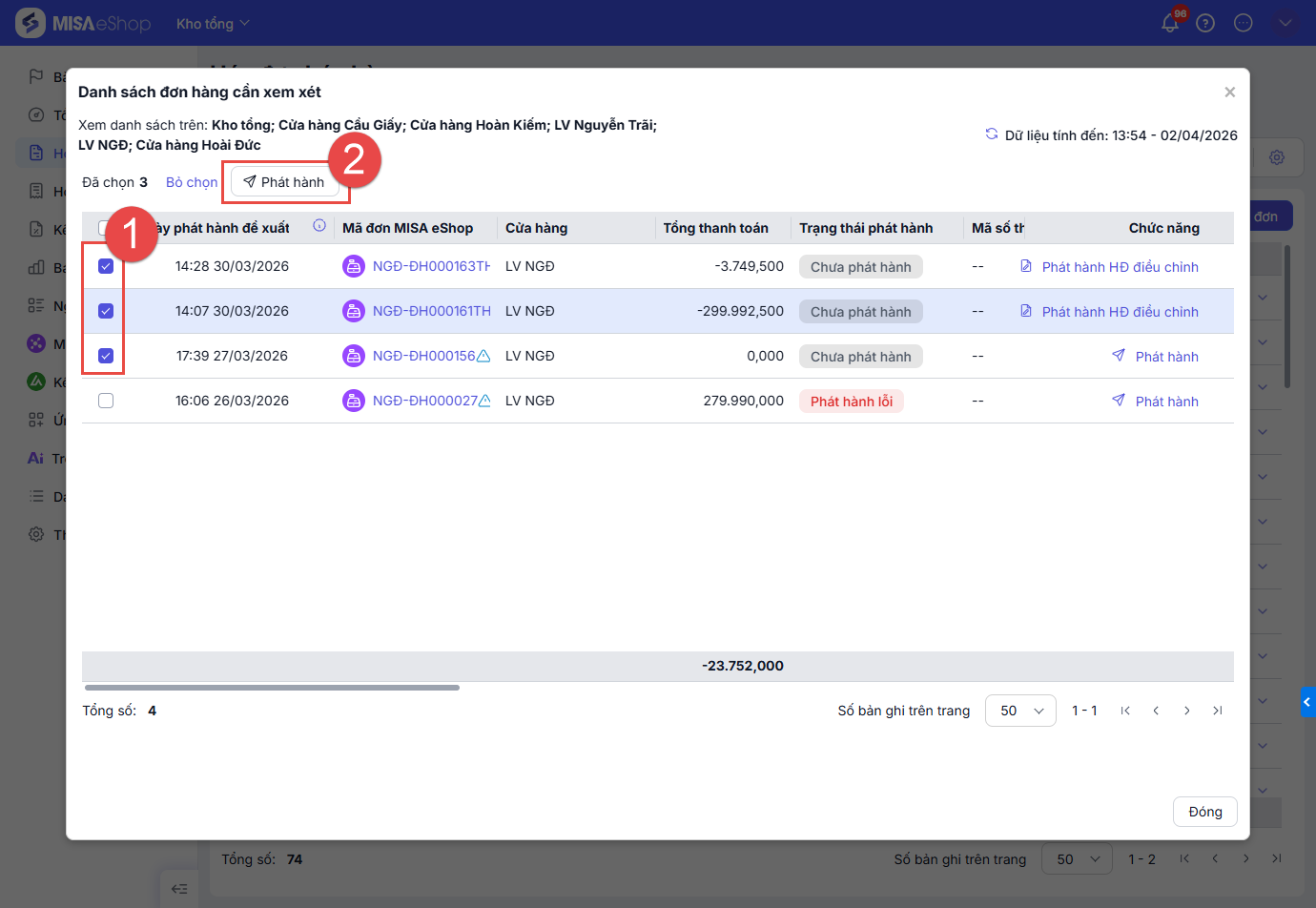Click the horizontal table scrollbar

pyautogui.click(x=272, y=687)
